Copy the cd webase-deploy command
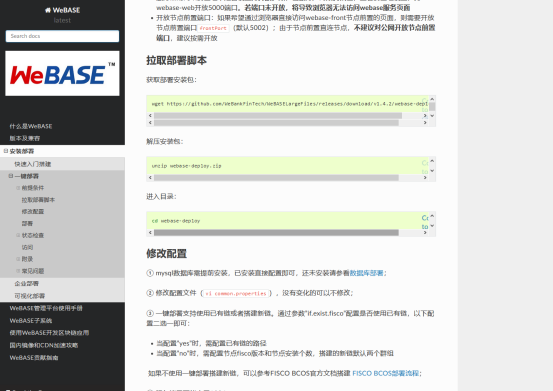Viewport: 553px width, 391px height. pyautogui.click(x=425, y=222)
